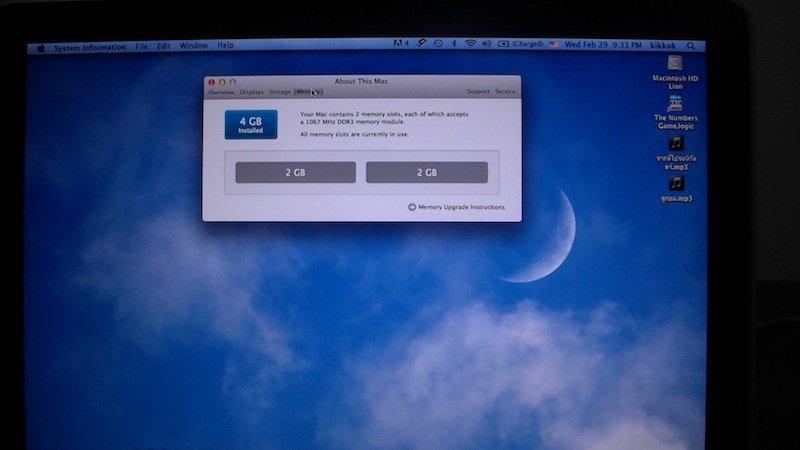Image resolution: width=800 pixels, height=450 pixels.
Task: Open the Time Machine menu bar icon
Action: pyautogui.click(x=438, y=44)
